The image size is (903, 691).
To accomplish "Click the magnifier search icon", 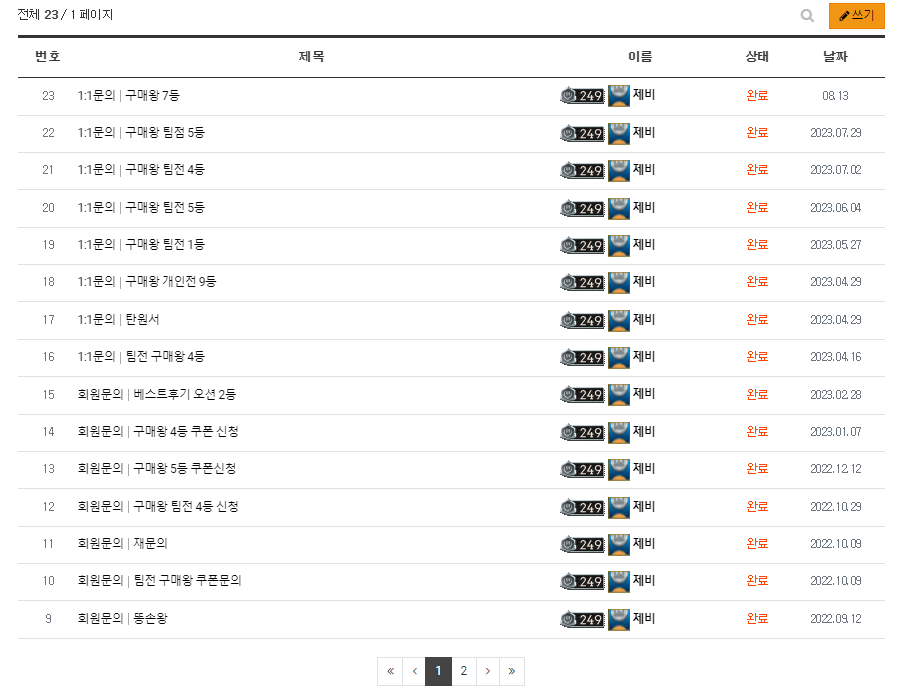I will [807, 16].
